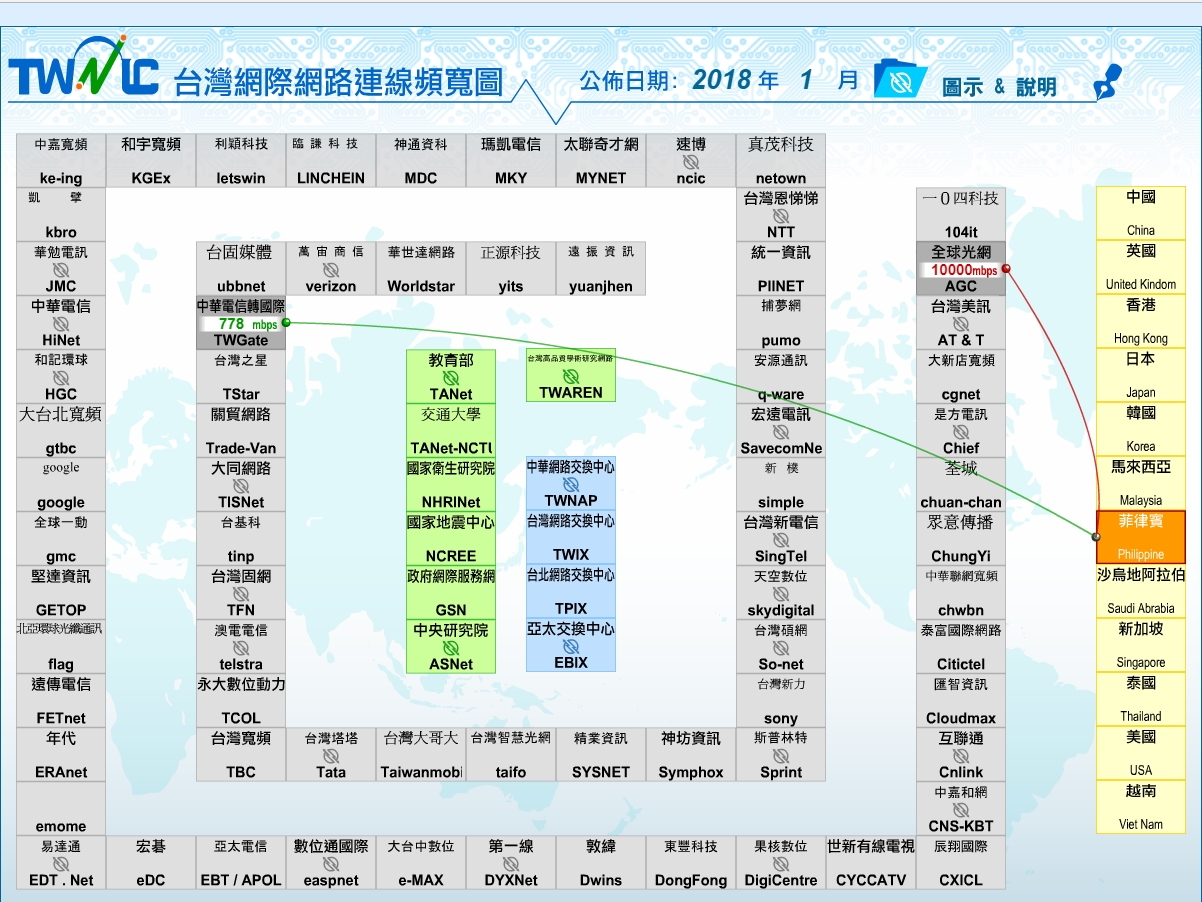Click the crossed-link icon in the TWNAP box
Viewport: 1202px width, 902px height.
571,484
